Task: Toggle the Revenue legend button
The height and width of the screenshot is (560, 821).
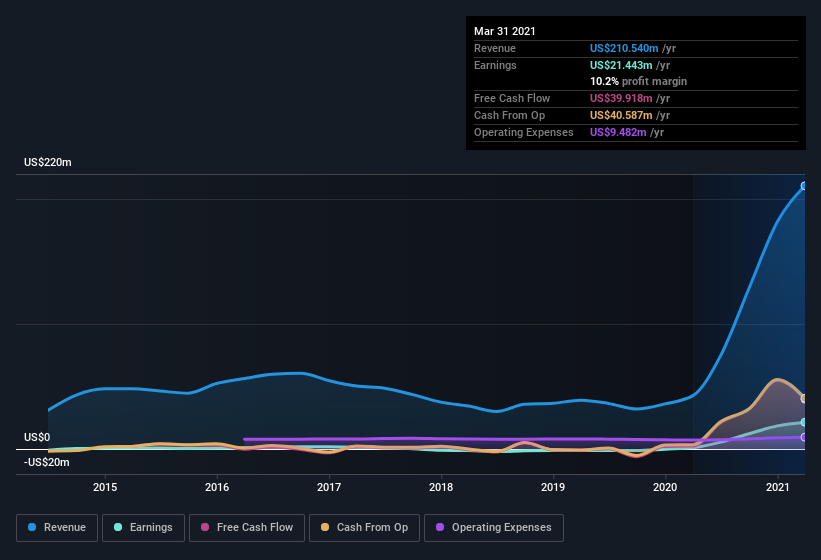Action: (x=57, y=528)
